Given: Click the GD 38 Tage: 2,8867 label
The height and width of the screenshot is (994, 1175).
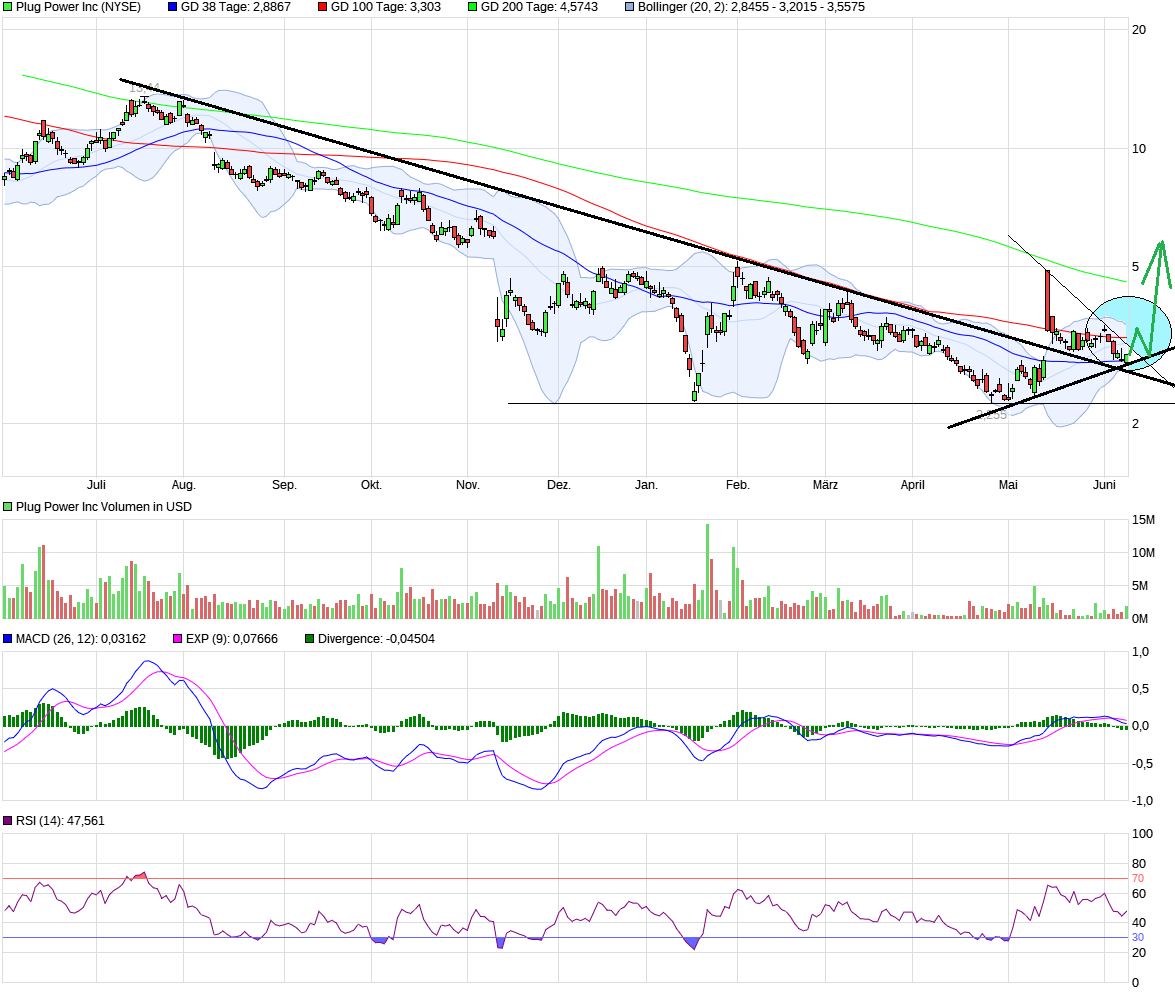Looking at the screenshot, I should click(235, 7).
